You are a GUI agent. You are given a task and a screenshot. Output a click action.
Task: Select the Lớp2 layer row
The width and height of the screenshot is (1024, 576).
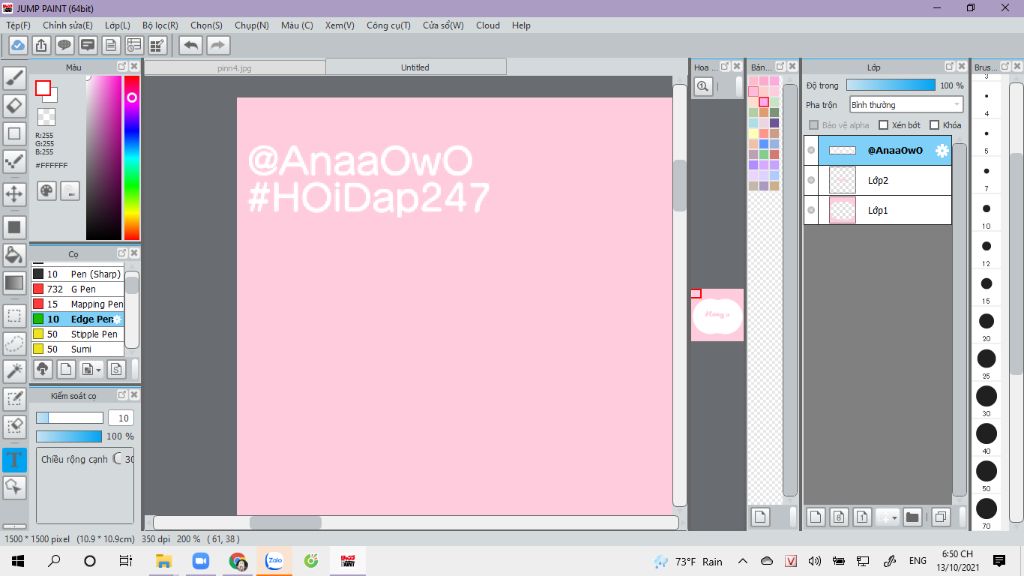click(x=878, y=180)
